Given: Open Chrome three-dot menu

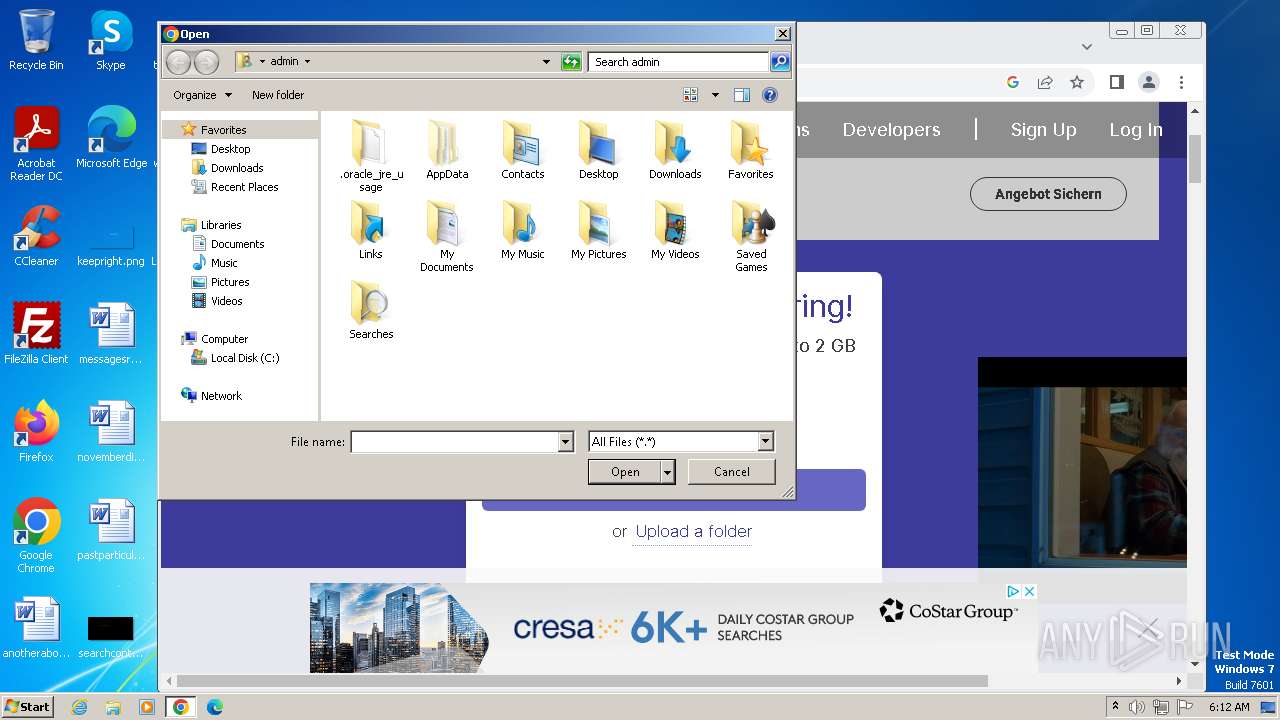Looking at the screenshot, I should point(1181,82).
